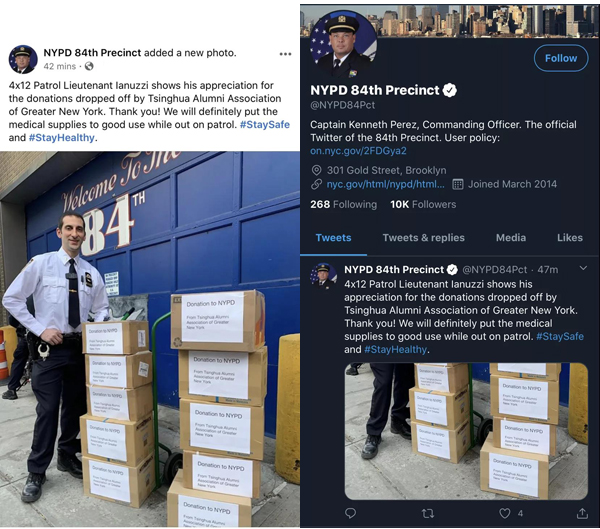
Task: Like the tweet with heart icon
Action: 505,513
